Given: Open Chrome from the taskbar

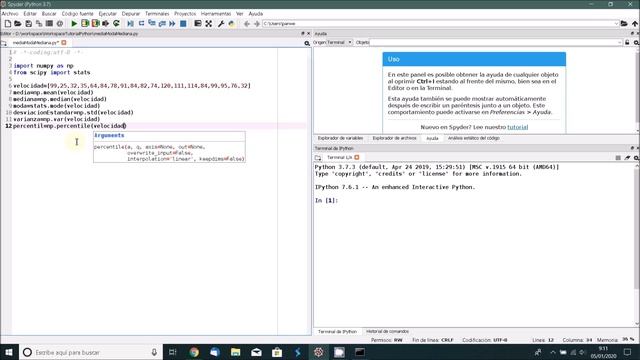Looking at the screenshot, I should 194,352.
